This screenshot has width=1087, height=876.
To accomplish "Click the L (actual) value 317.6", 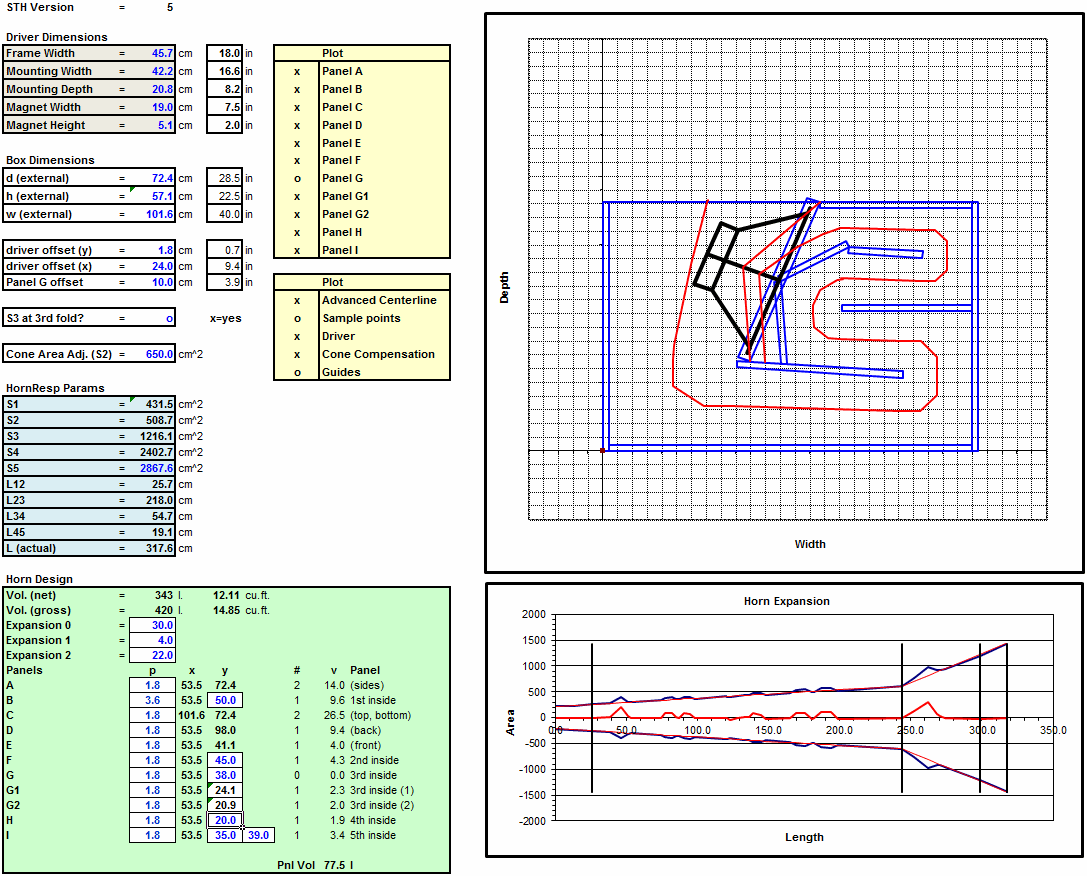I will tap(152, 548).
